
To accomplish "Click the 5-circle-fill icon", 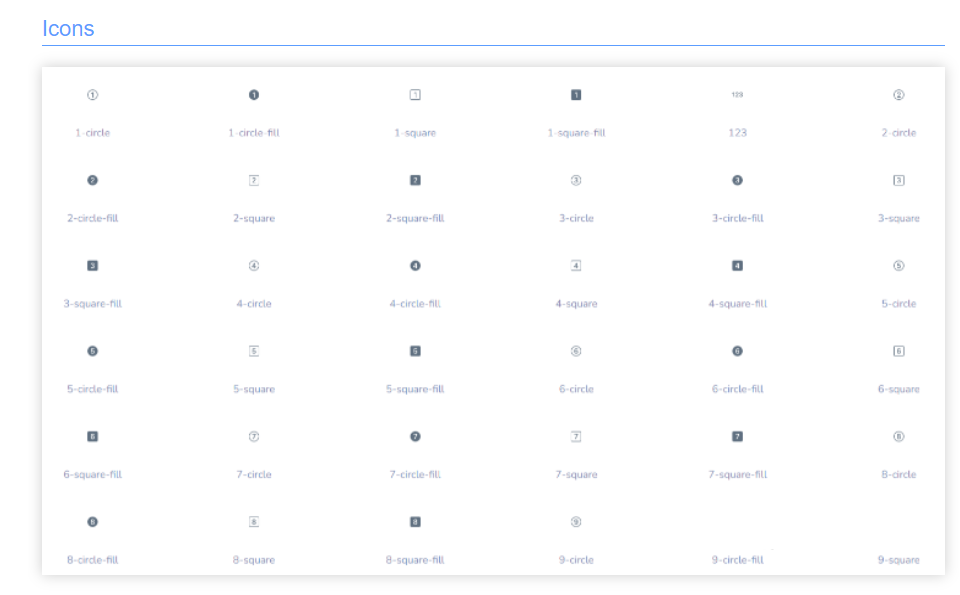I will (x=92, y=351).
